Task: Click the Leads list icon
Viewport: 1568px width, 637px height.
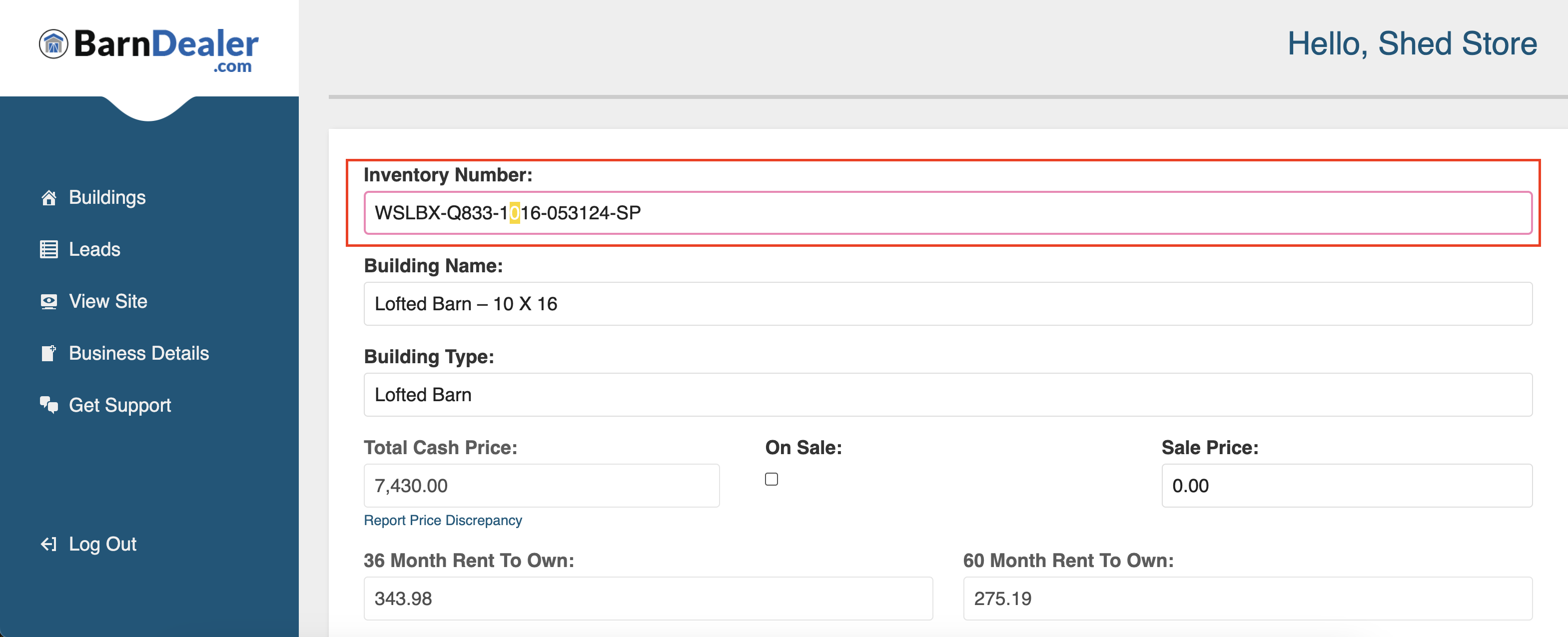Action: (48, 249)
